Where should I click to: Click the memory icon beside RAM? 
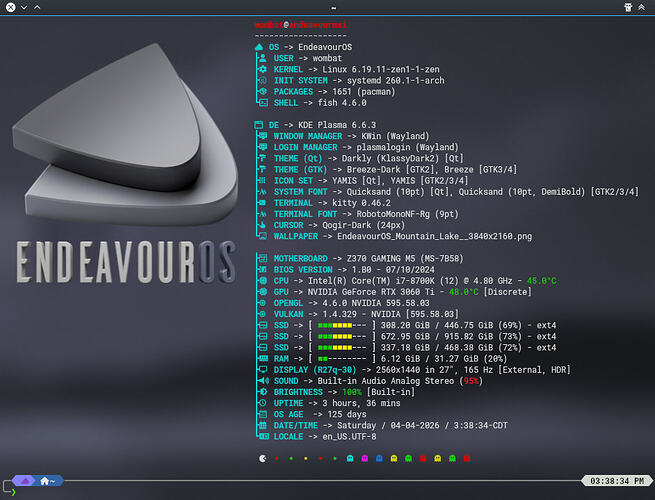[x=263, y=358]
